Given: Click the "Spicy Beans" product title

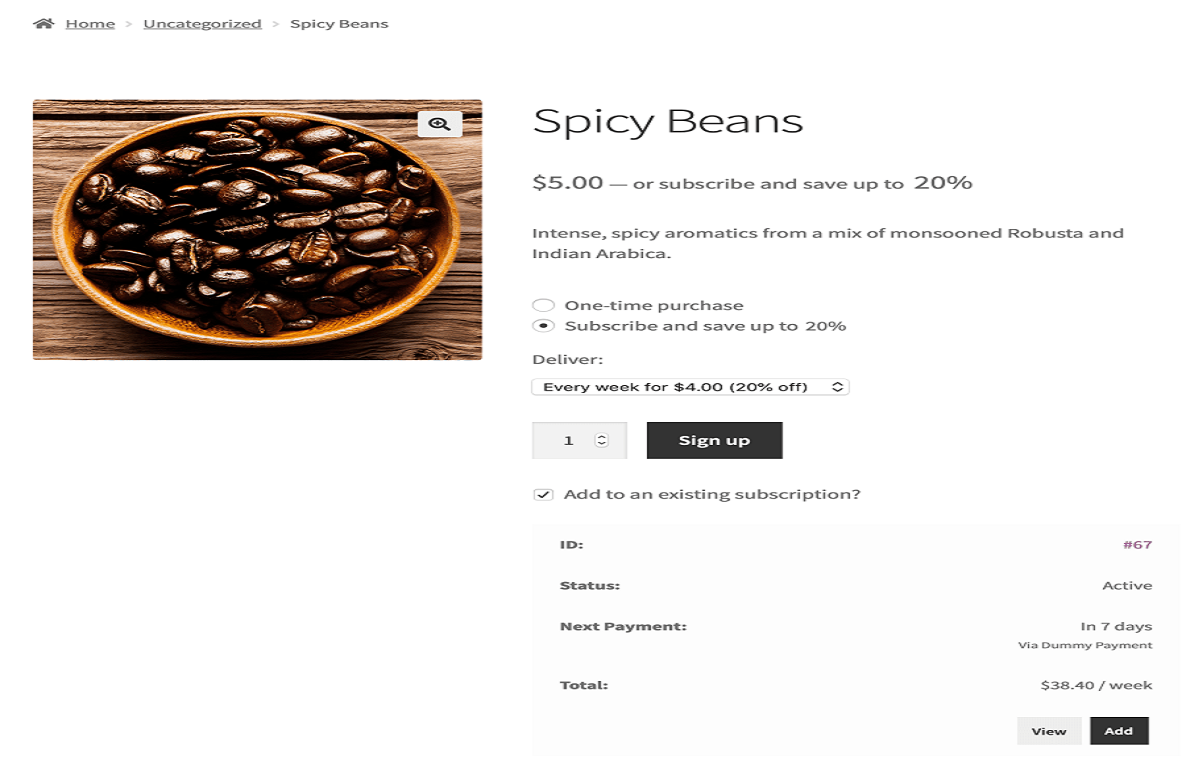Looking at the screenshot, I should click(x=666, y=120).
